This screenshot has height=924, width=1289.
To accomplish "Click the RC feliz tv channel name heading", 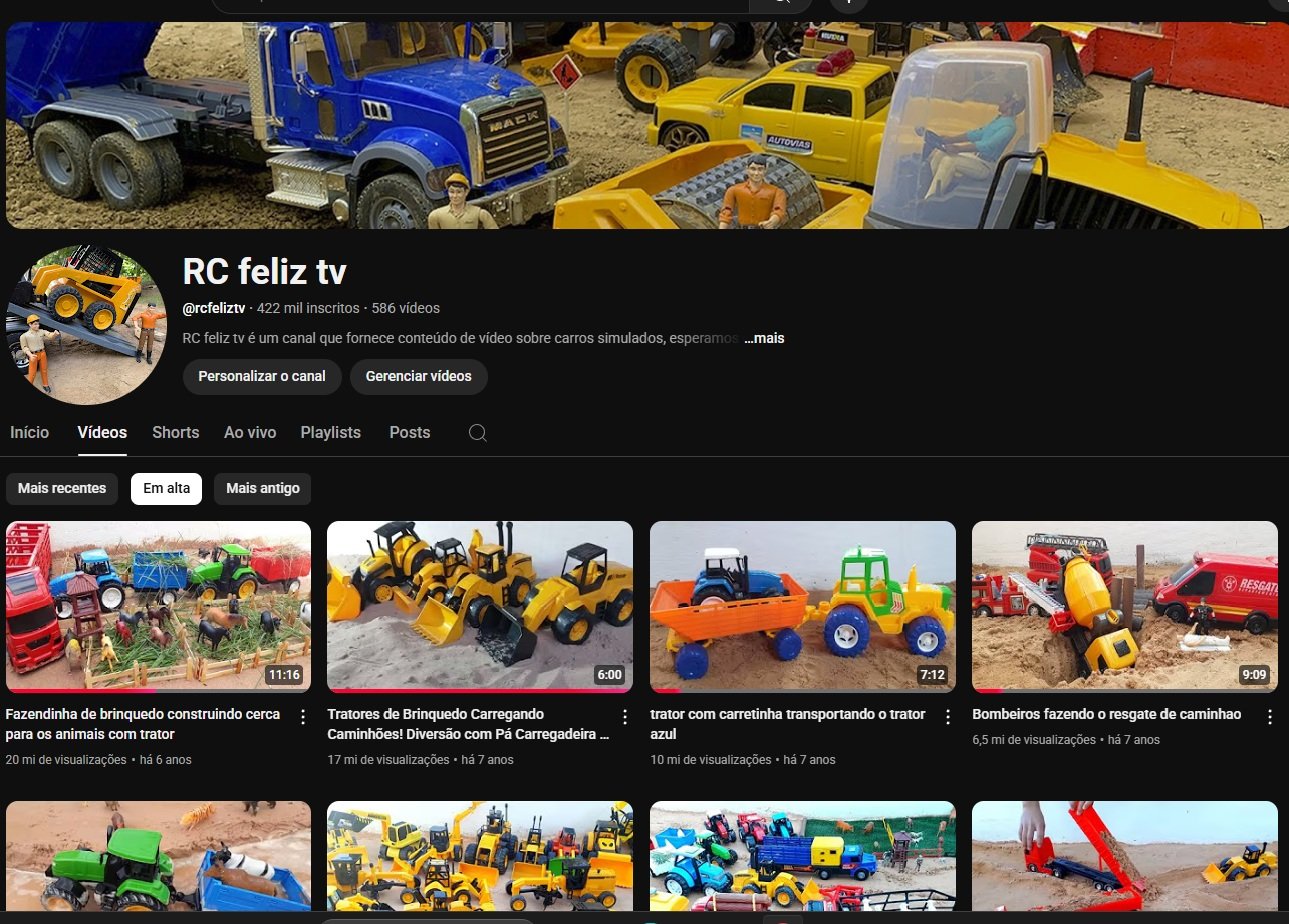I will [x=265, y=271].
